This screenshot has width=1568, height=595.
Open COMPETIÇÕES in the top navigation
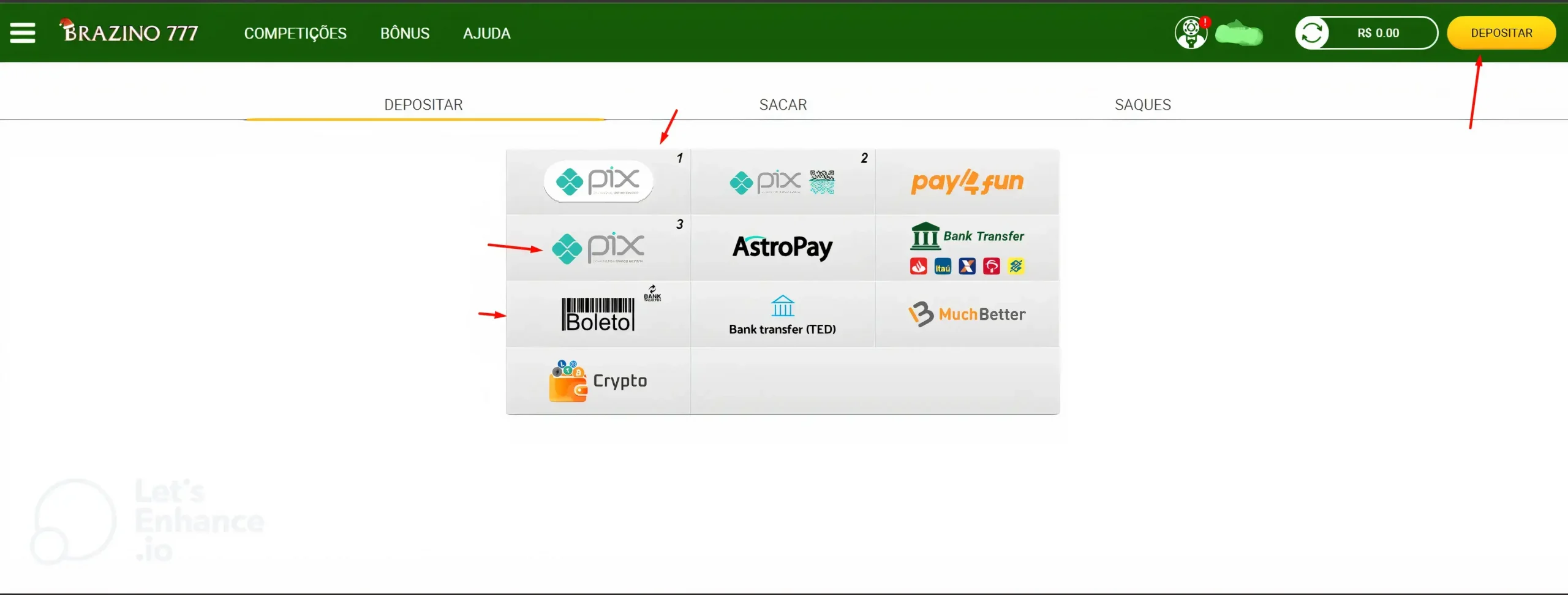pos(295,33)
